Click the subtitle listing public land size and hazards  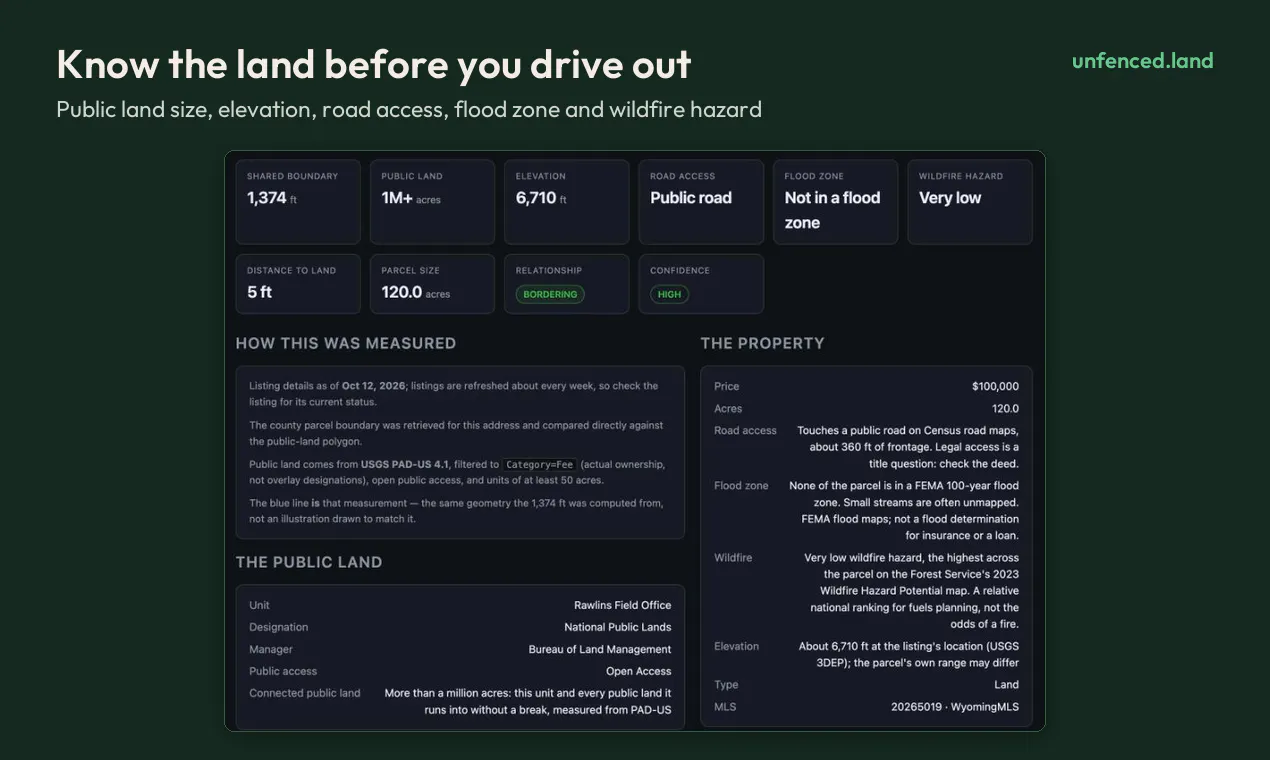tap(409, 109)
